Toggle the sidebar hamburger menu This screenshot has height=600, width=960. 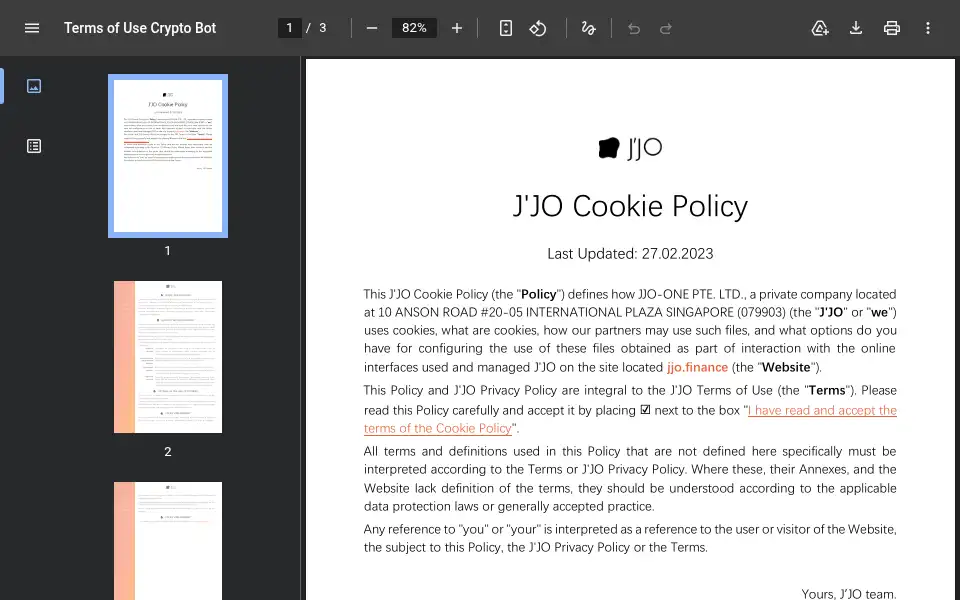32,28
